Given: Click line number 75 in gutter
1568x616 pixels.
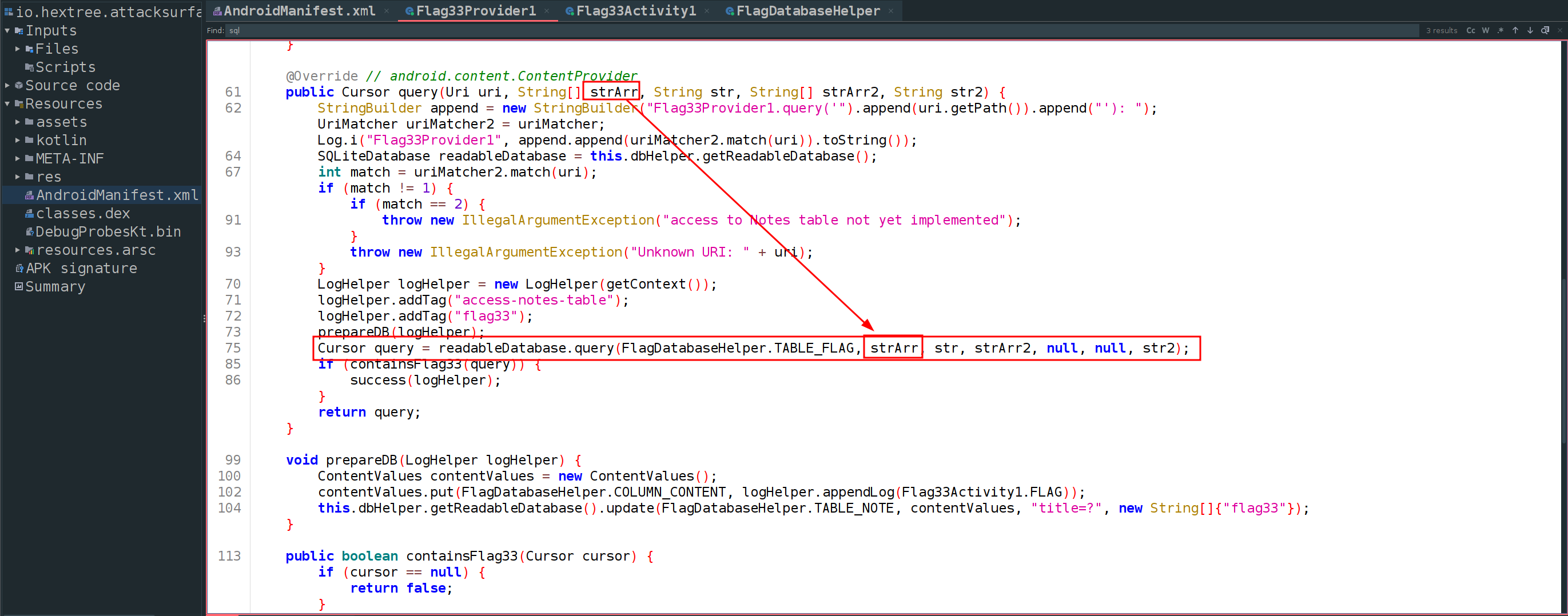Looking at the screenshot, I should tap(233, 349).
